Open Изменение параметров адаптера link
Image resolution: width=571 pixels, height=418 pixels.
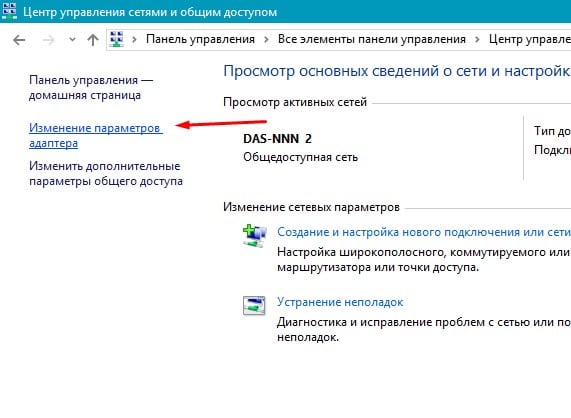tap(96, 135)
